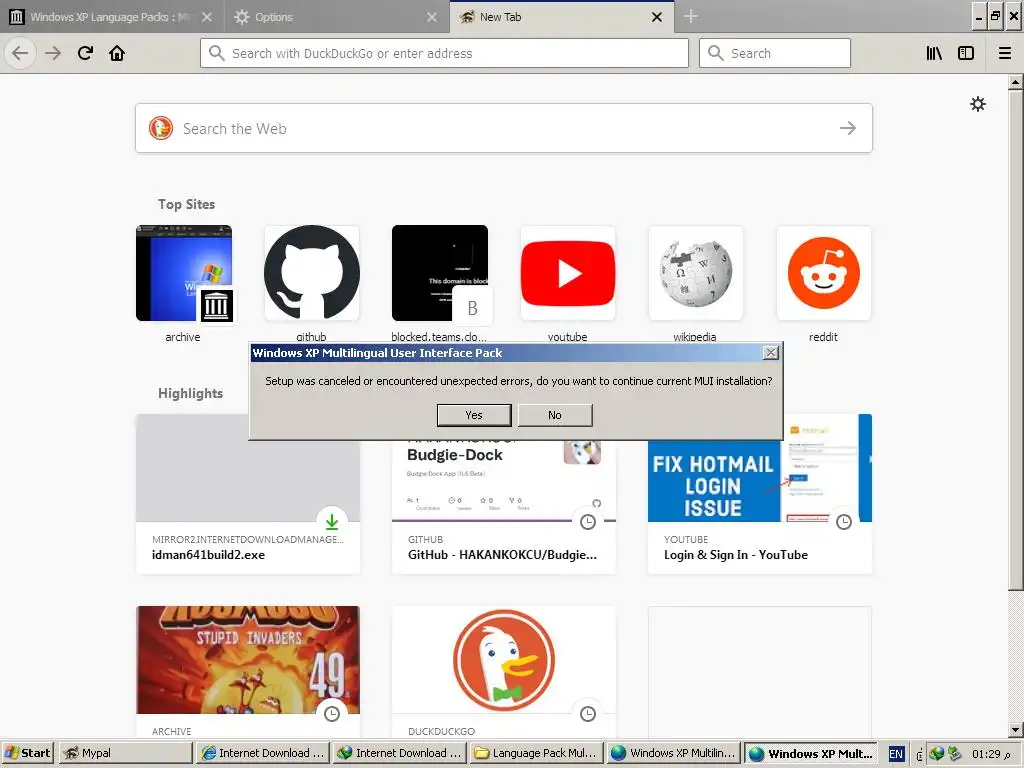Viewport: 1024px width, 768px height.
Task: Open the Library toolbar icon
Action: (x=935, y=53)
